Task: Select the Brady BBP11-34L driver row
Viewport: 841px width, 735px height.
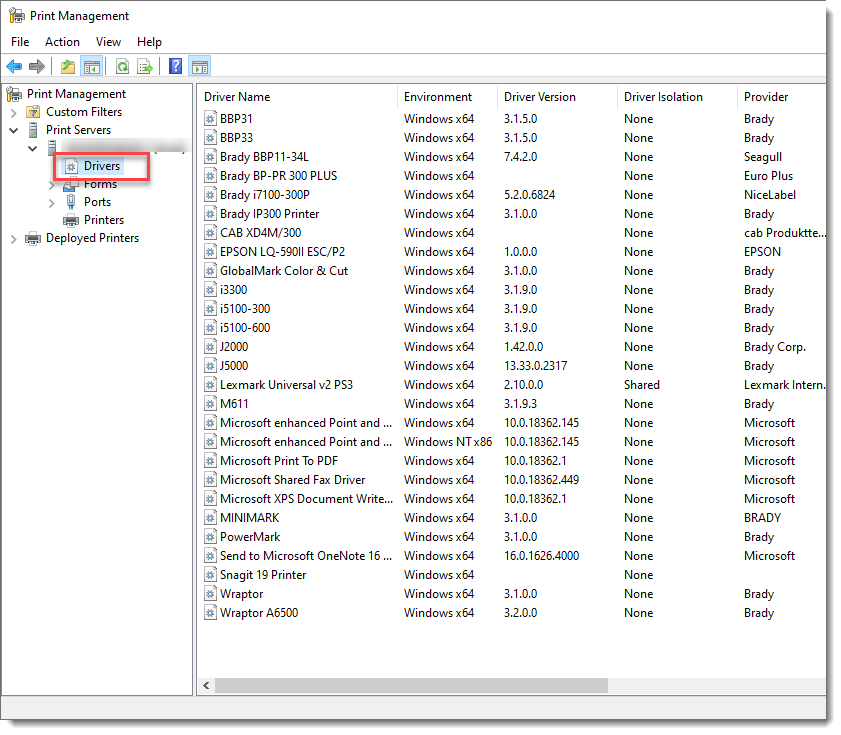Action: (x=512, y=157)
